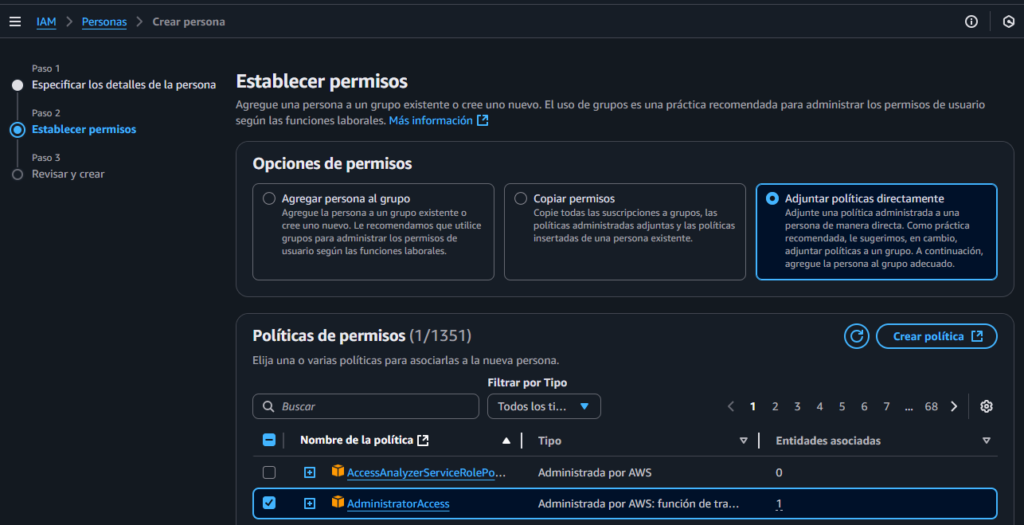
Task: Click AdministratorAccess type cell text
Action: 638,503
